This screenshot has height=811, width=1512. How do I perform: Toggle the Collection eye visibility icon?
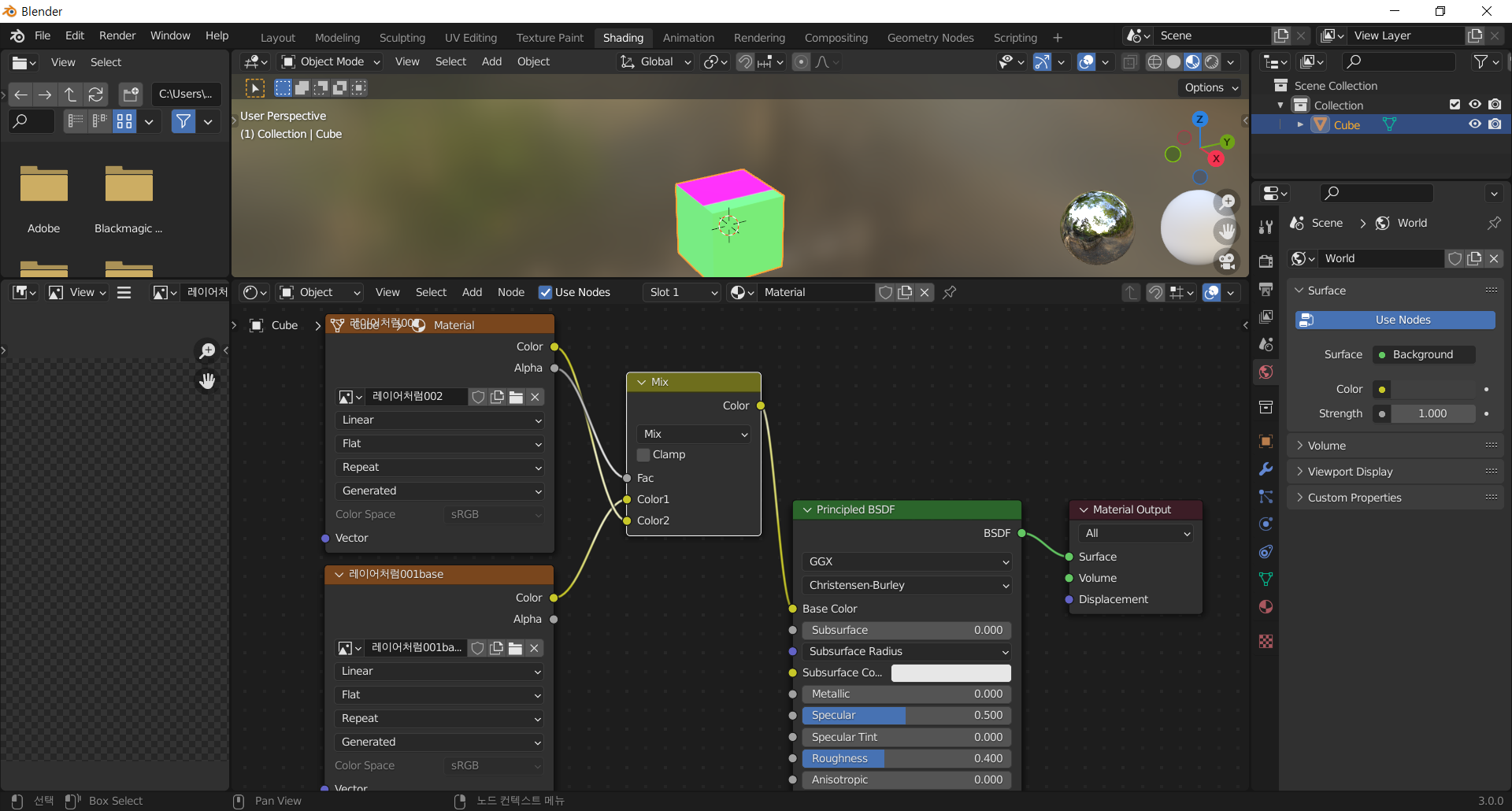tap(1474, 105)
